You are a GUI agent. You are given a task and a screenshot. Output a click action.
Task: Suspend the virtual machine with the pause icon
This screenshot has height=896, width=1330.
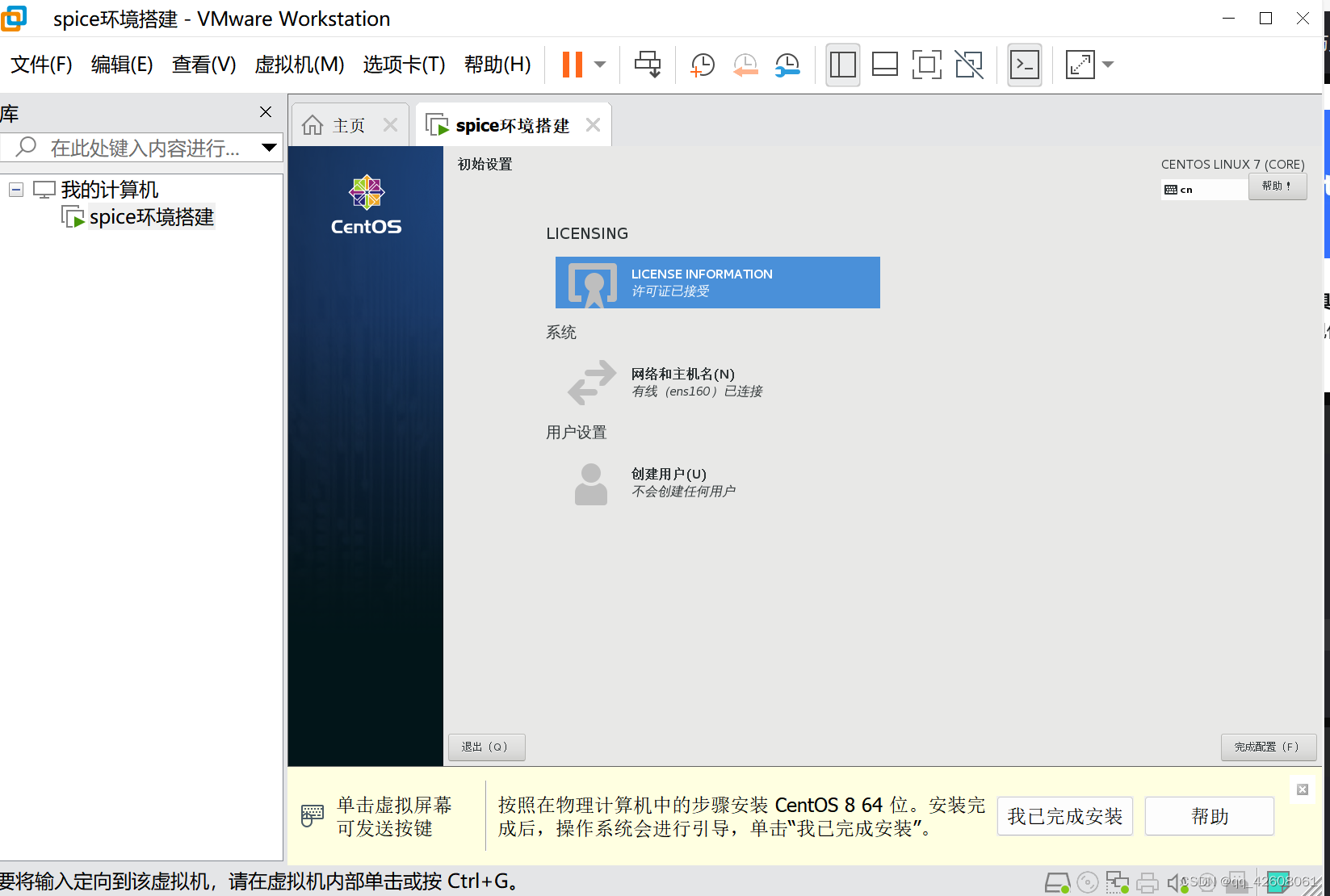574,64
